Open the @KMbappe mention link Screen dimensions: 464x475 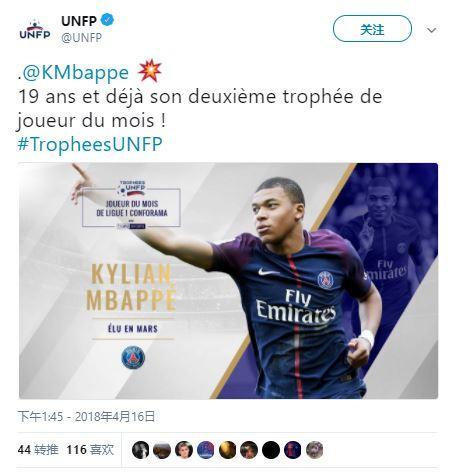[x=76, y=73]
